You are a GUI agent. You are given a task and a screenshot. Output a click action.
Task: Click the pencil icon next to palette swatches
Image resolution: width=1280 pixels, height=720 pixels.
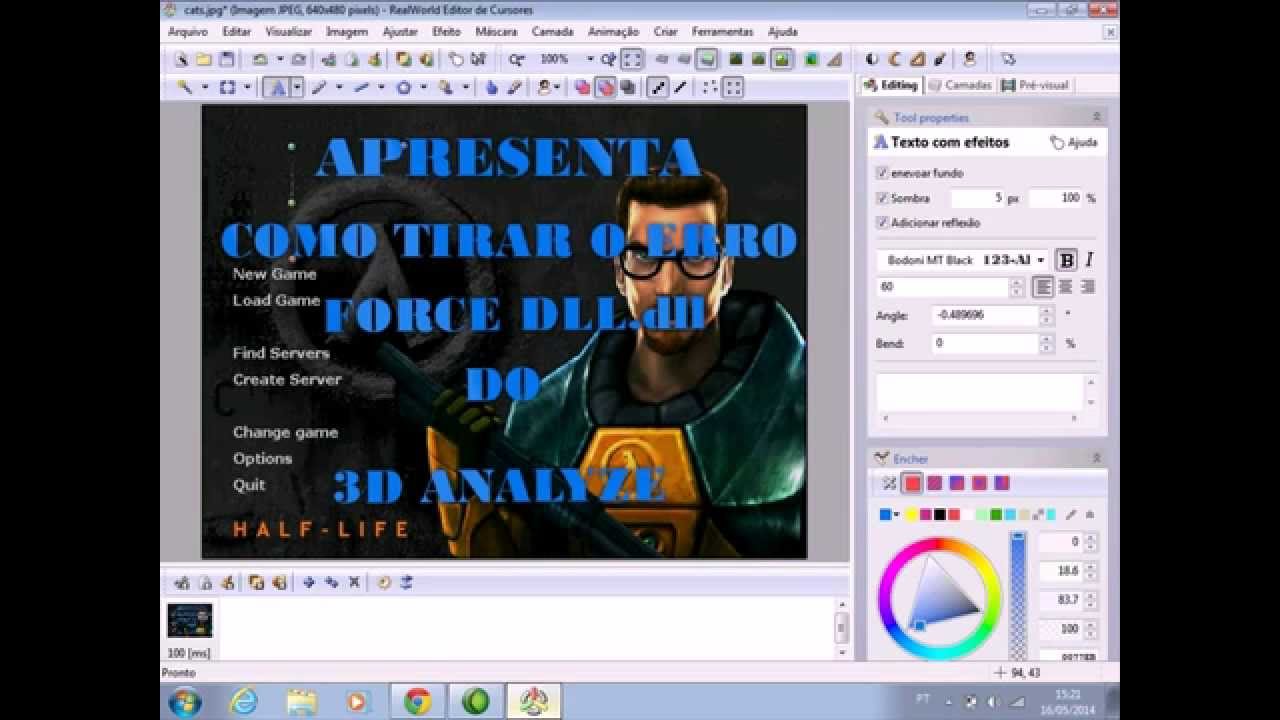[1071, 515]
